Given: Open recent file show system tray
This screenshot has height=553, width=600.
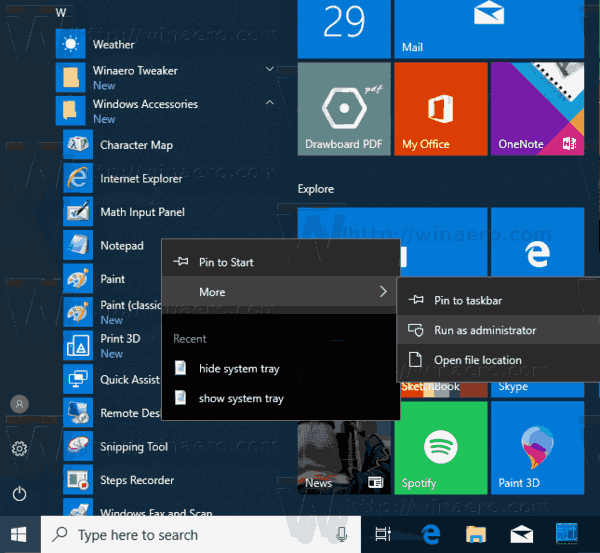Looking at the screenshot, I should click(281, 398).
